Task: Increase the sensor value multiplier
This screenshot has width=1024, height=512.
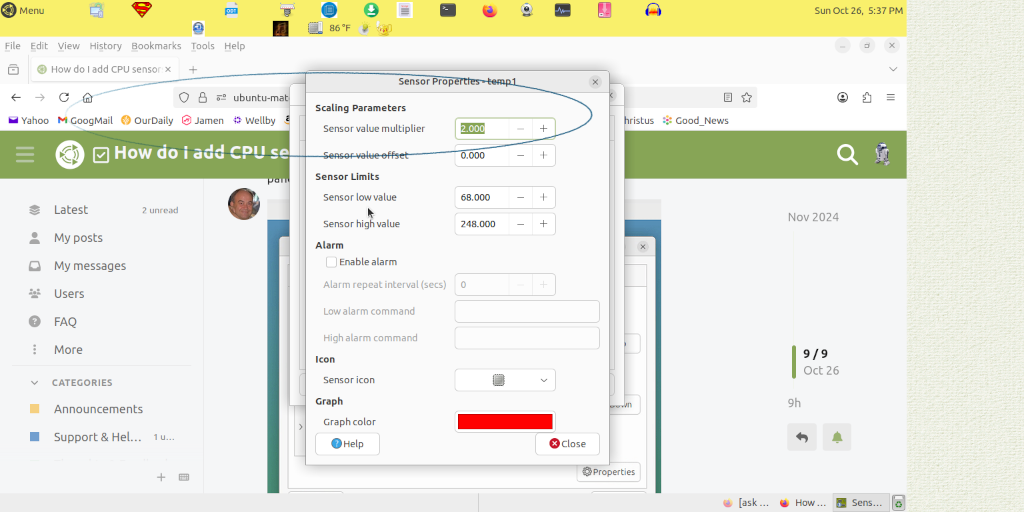Action: pyautogui.click(x=543, y=128)
